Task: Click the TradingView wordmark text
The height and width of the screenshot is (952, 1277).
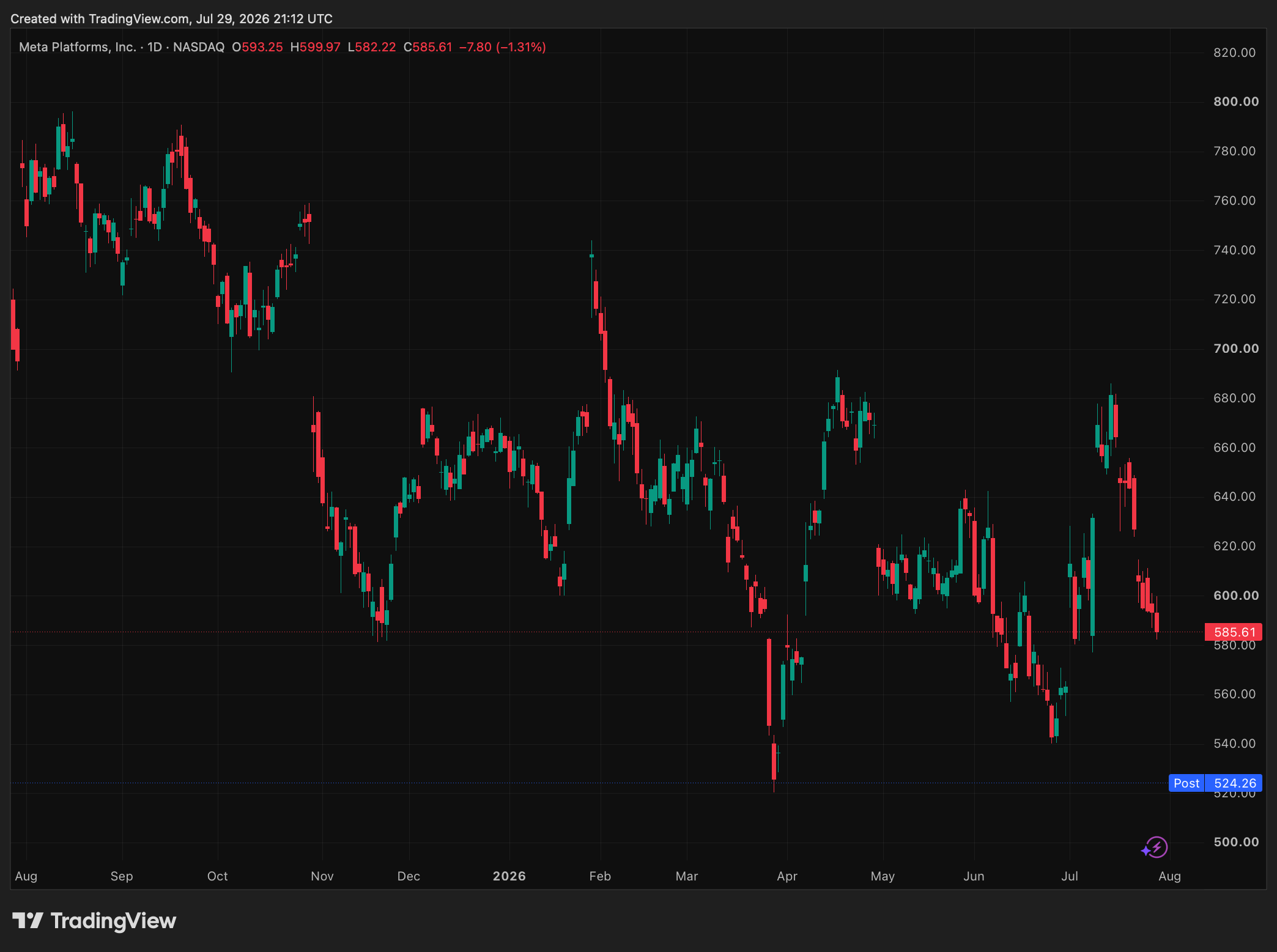Action: (113, 921)
